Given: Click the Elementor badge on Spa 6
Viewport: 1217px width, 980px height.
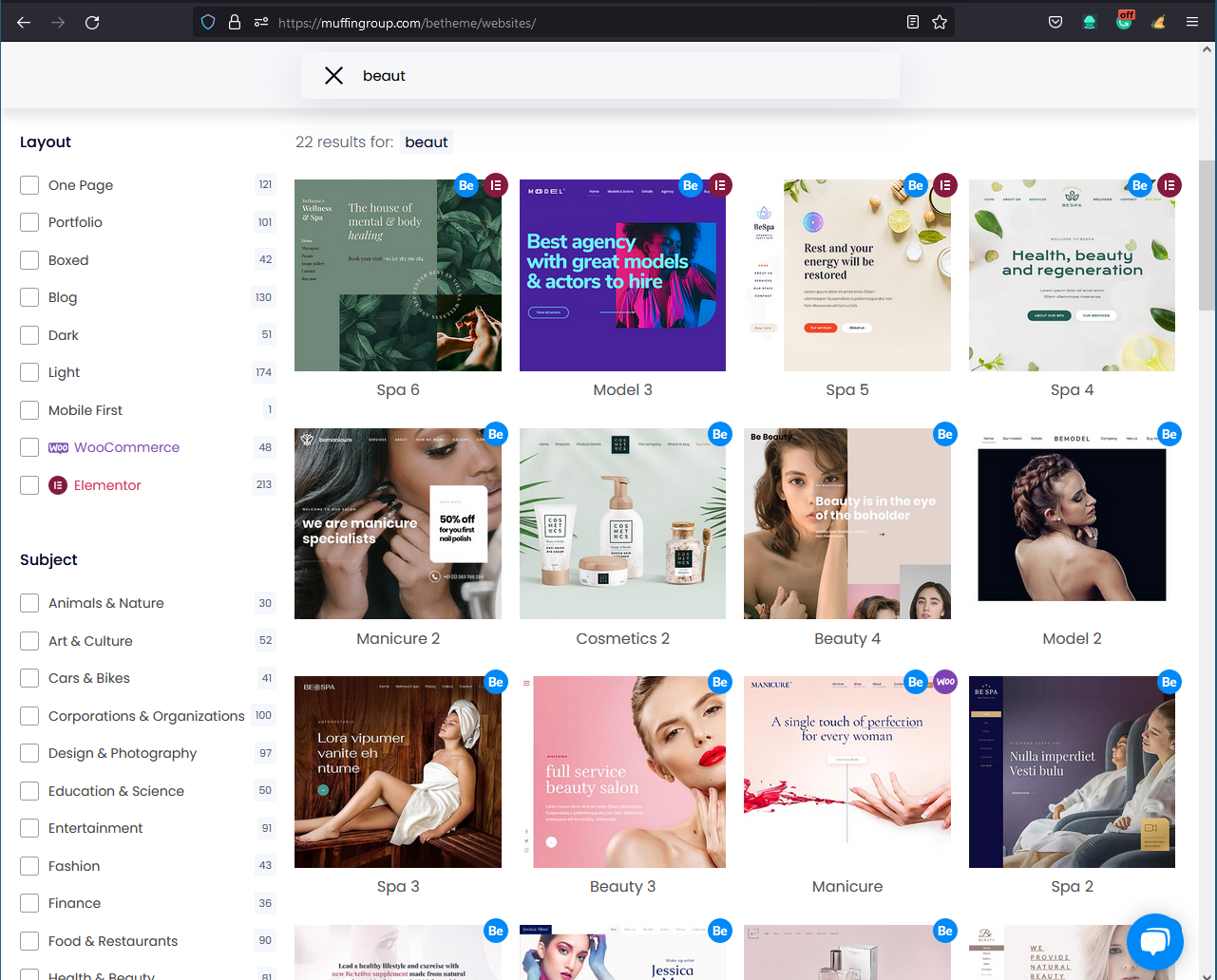Looking at the screenshot, I should click(x=496, y=185).
